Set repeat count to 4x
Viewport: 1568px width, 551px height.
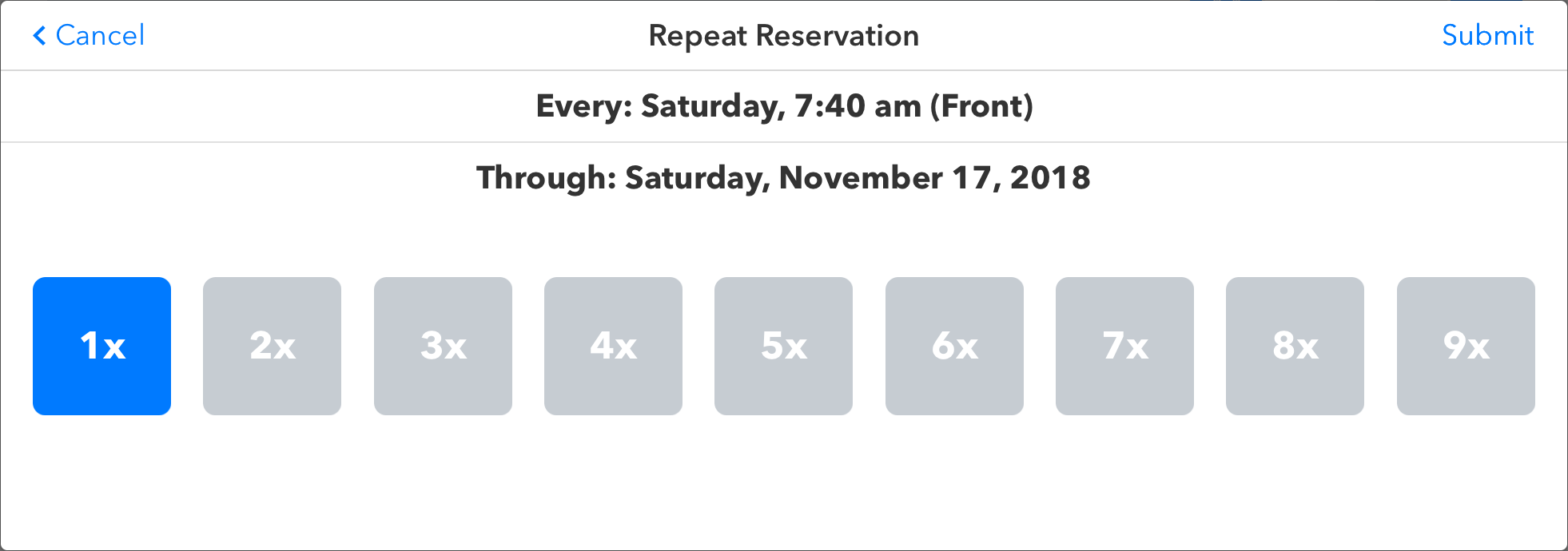(613, 346)
